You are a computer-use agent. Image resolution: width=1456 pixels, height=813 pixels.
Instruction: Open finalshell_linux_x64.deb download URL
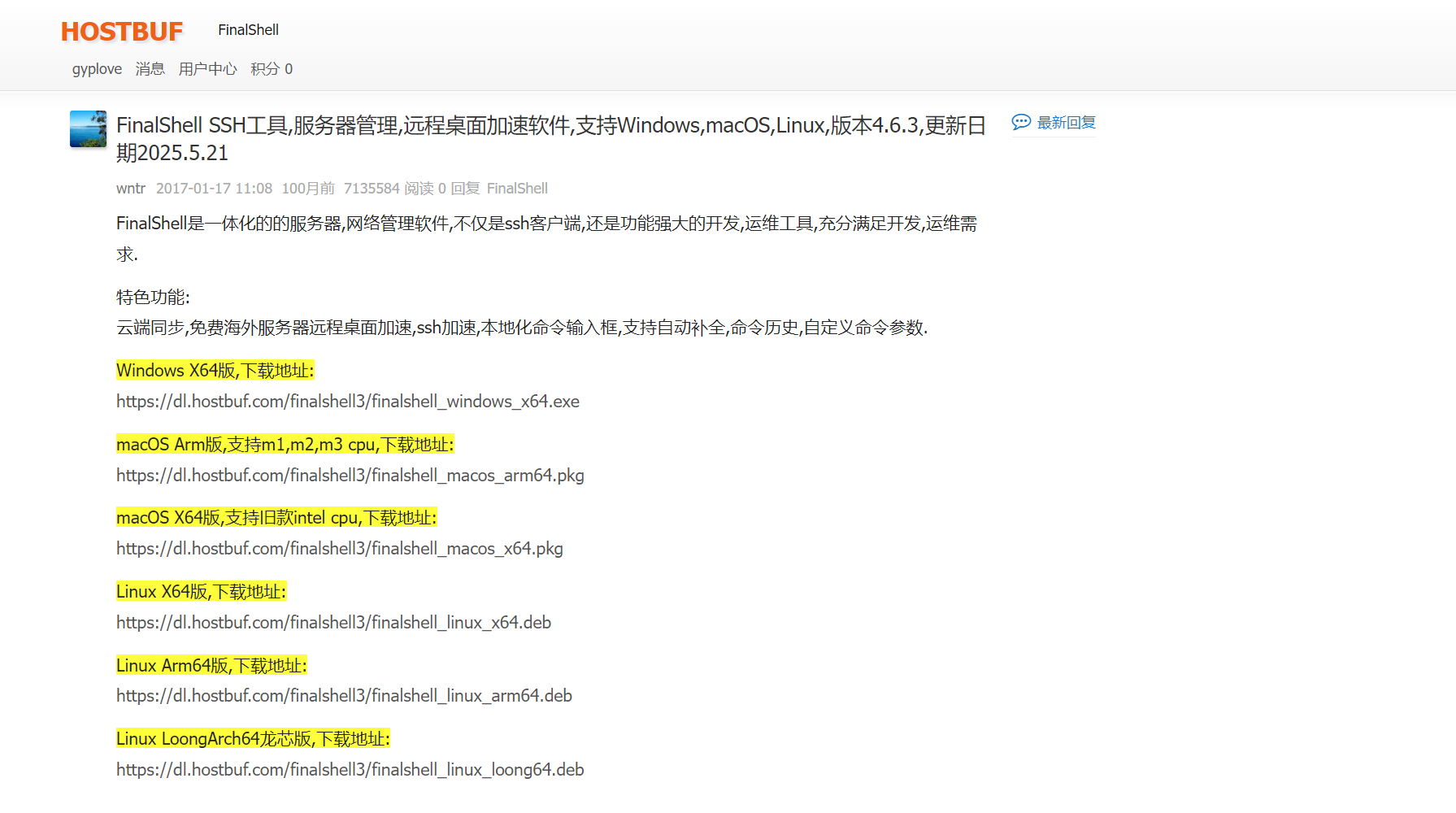(x=333, y=623)
